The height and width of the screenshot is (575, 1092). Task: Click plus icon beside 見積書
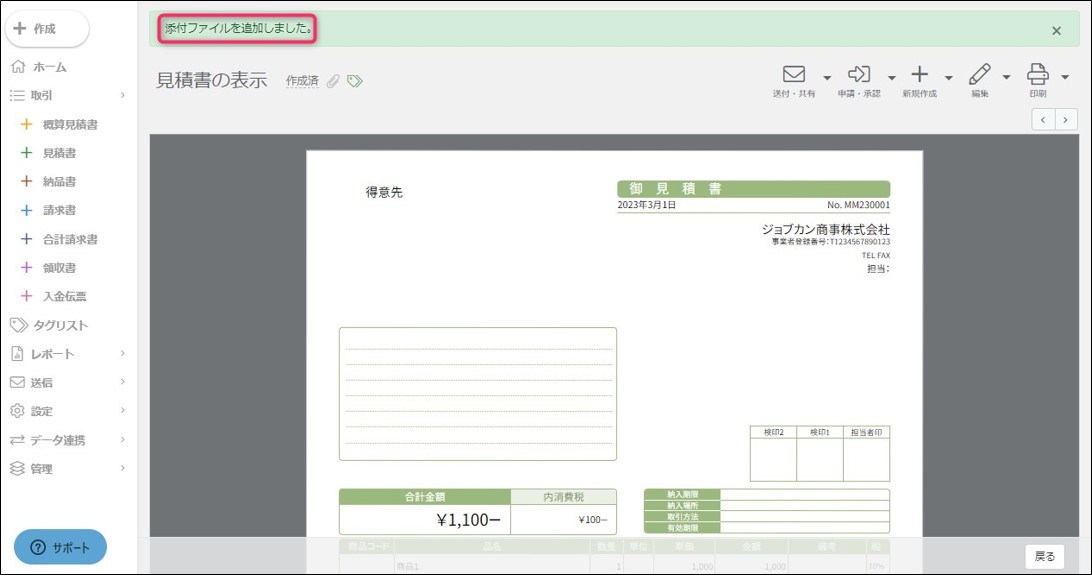pyautogui.click(x=26, y=152)
